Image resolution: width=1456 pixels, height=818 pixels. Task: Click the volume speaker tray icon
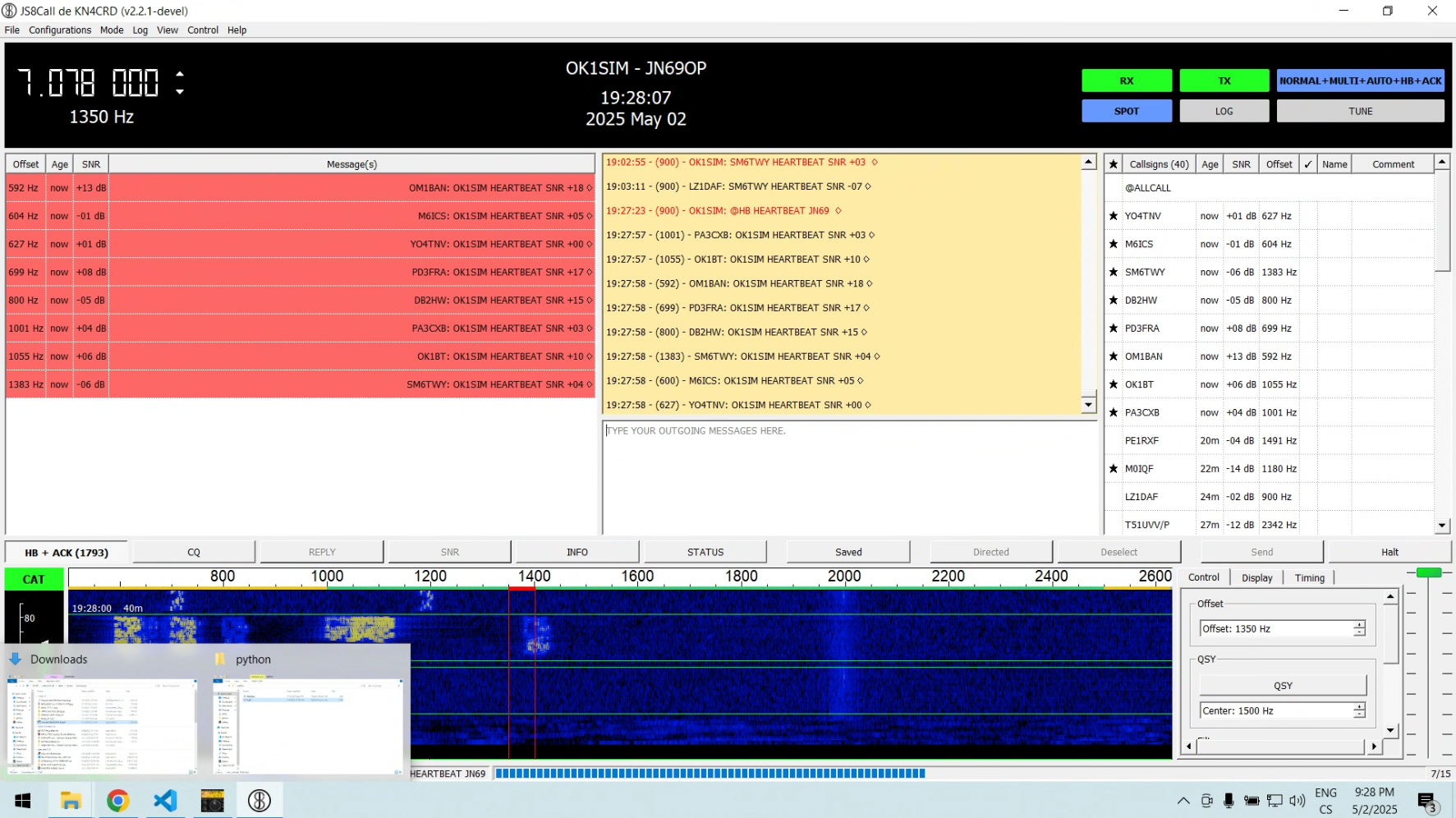pos(1298,801)
